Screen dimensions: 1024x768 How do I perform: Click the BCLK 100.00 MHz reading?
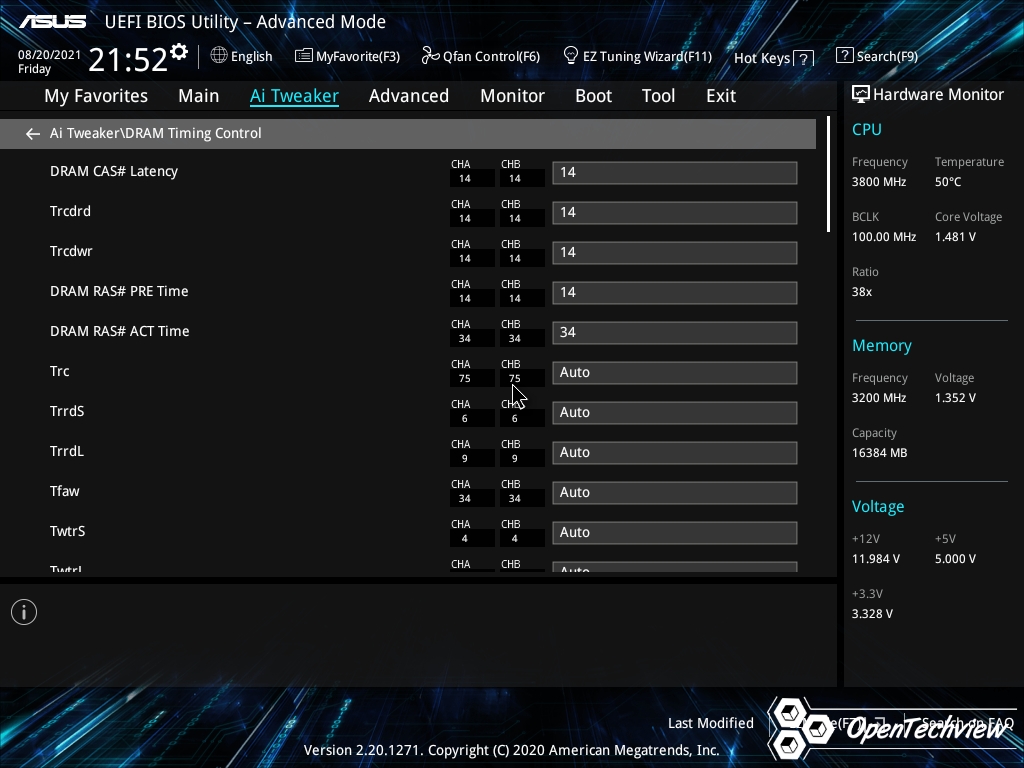pyautogui.click(x=884, y=237)
